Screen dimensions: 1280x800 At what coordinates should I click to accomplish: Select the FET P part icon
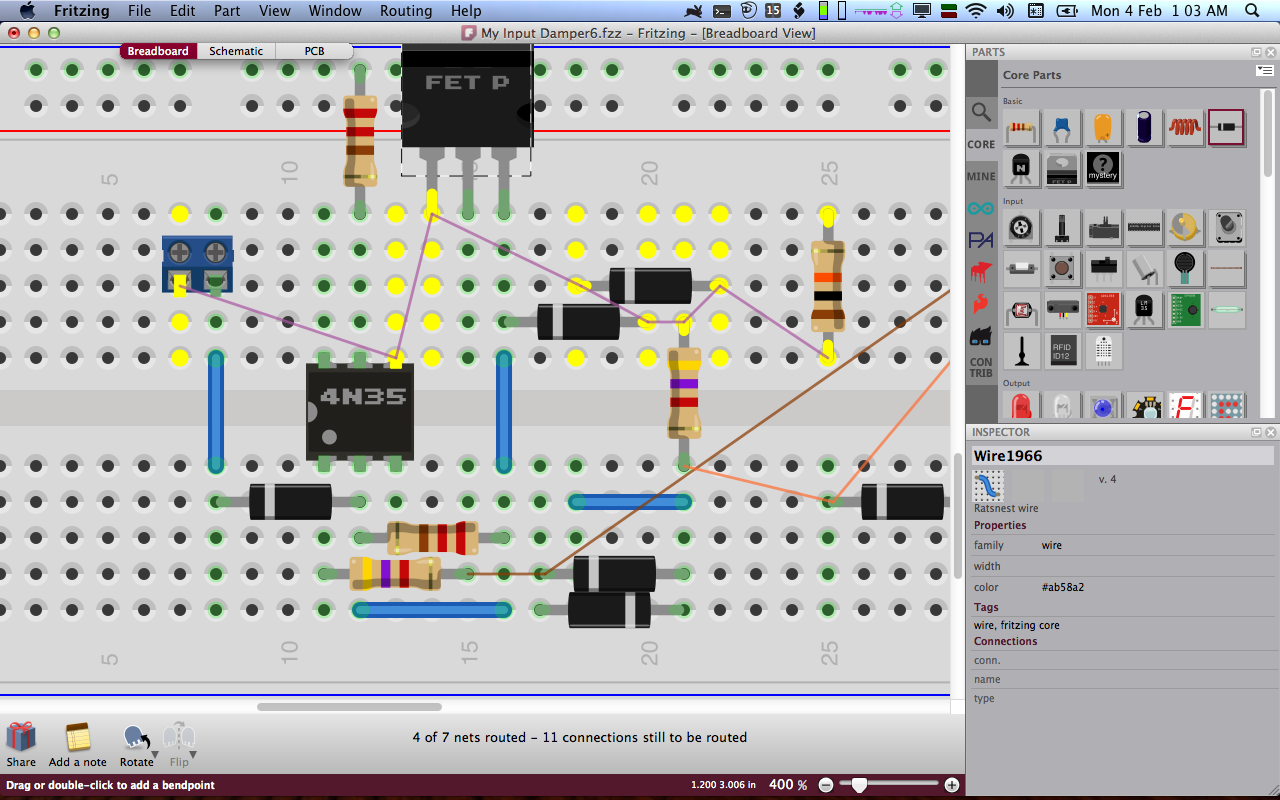pos(1062,168)
